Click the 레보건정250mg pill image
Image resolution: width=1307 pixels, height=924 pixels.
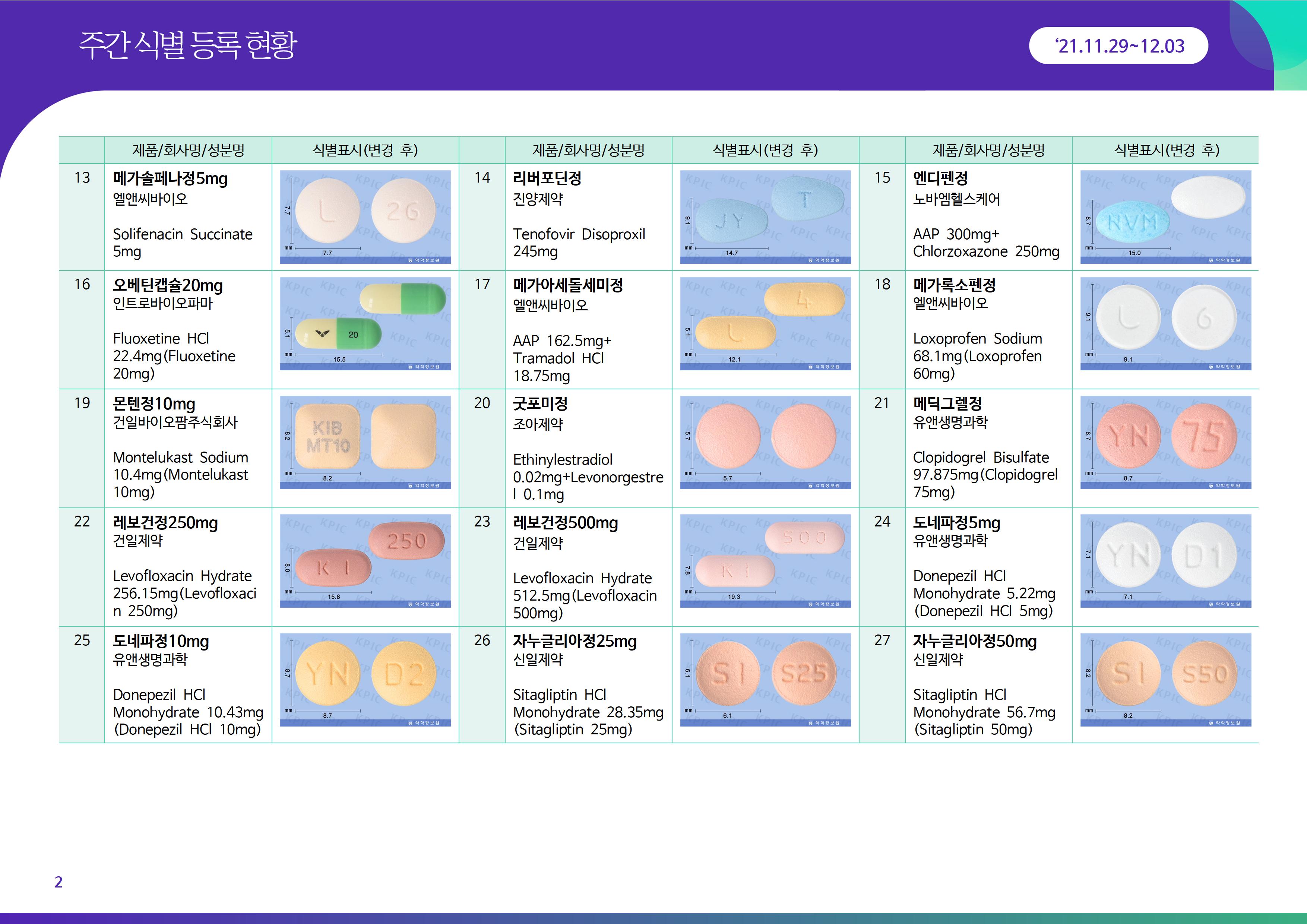tap(365, 560)
